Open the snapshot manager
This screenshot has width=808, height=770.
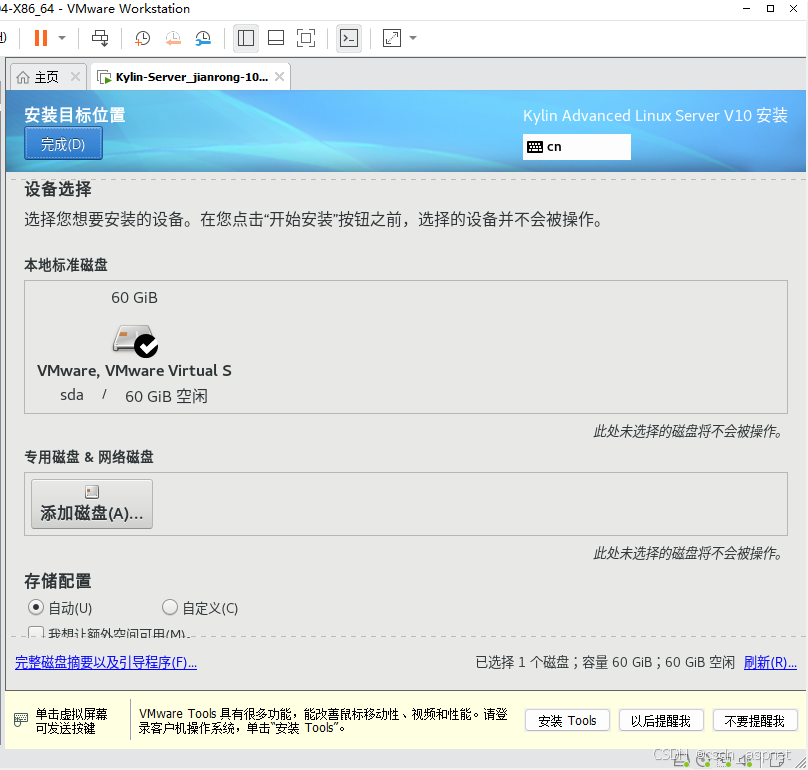(203, 38)
